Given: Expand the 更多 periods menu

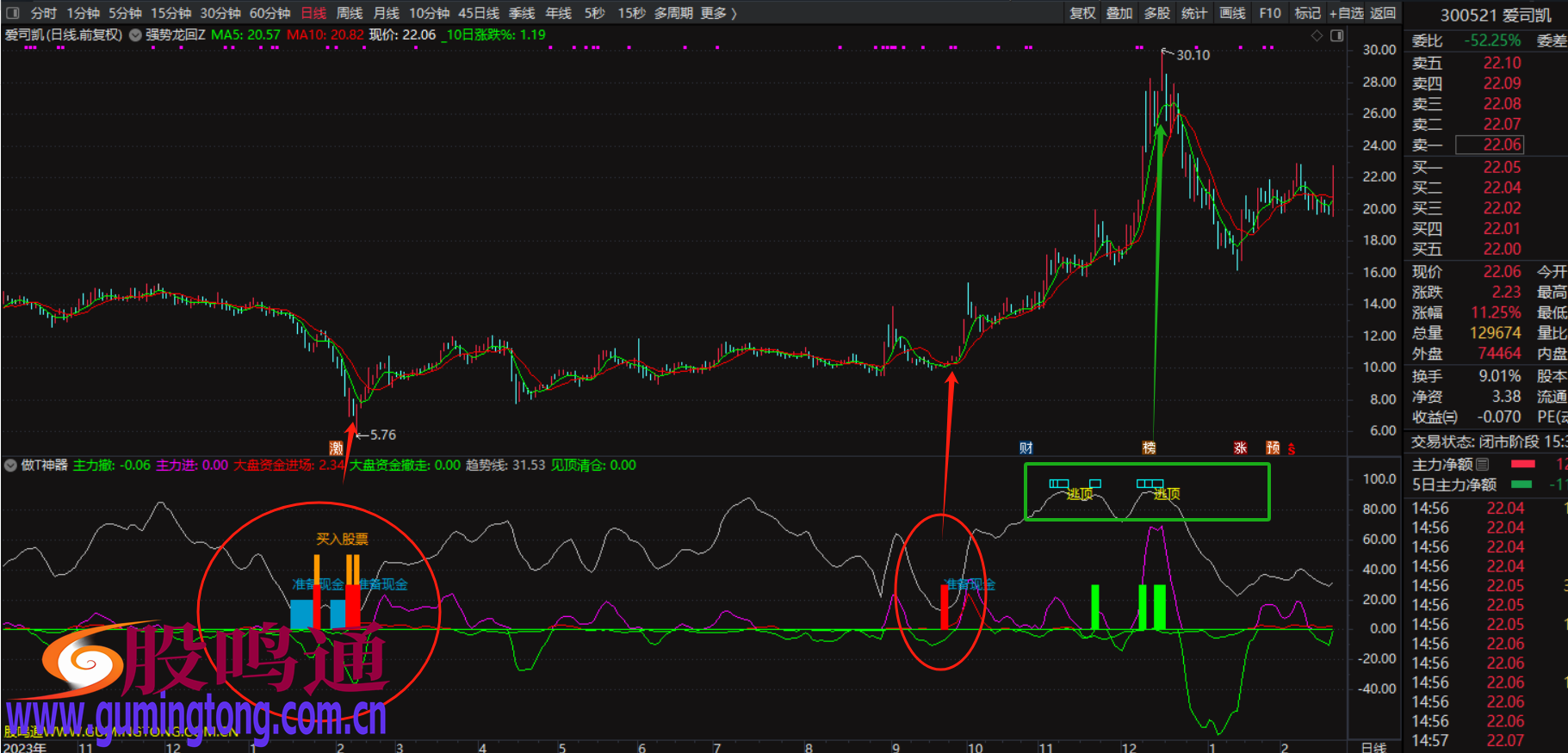Looking at the screenshot, I should (x=718, y=13).
